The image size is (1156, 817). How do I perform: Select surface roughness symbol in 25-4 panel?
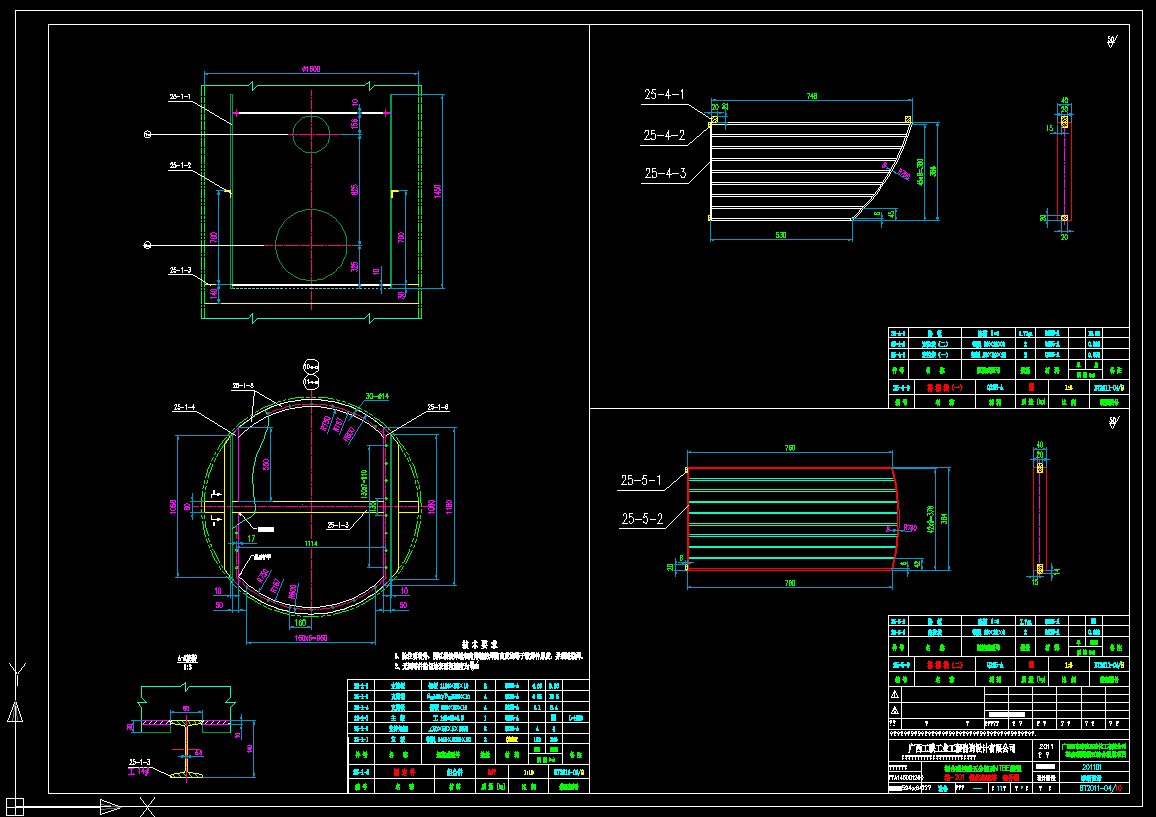(1113, 41)
